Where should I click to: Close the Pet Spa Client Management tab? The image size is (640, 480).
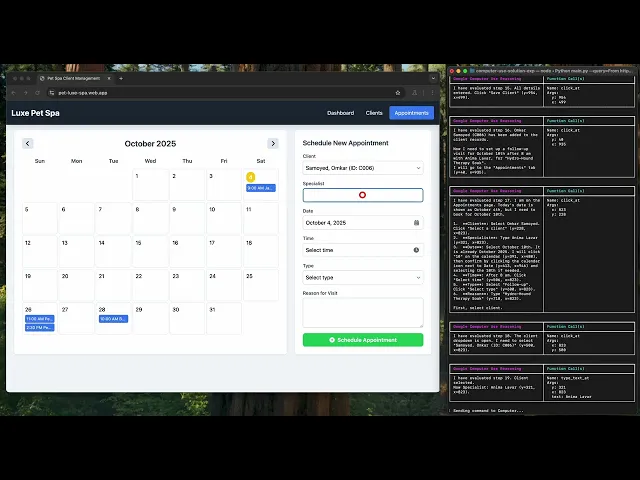tap(109, 78)
